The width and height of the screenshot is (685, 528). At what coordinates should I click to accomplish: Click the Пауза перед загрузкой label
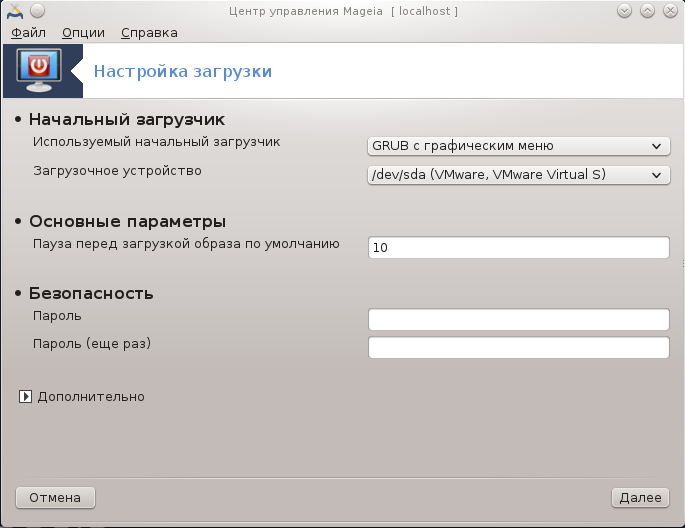click(x=186, y=244)
